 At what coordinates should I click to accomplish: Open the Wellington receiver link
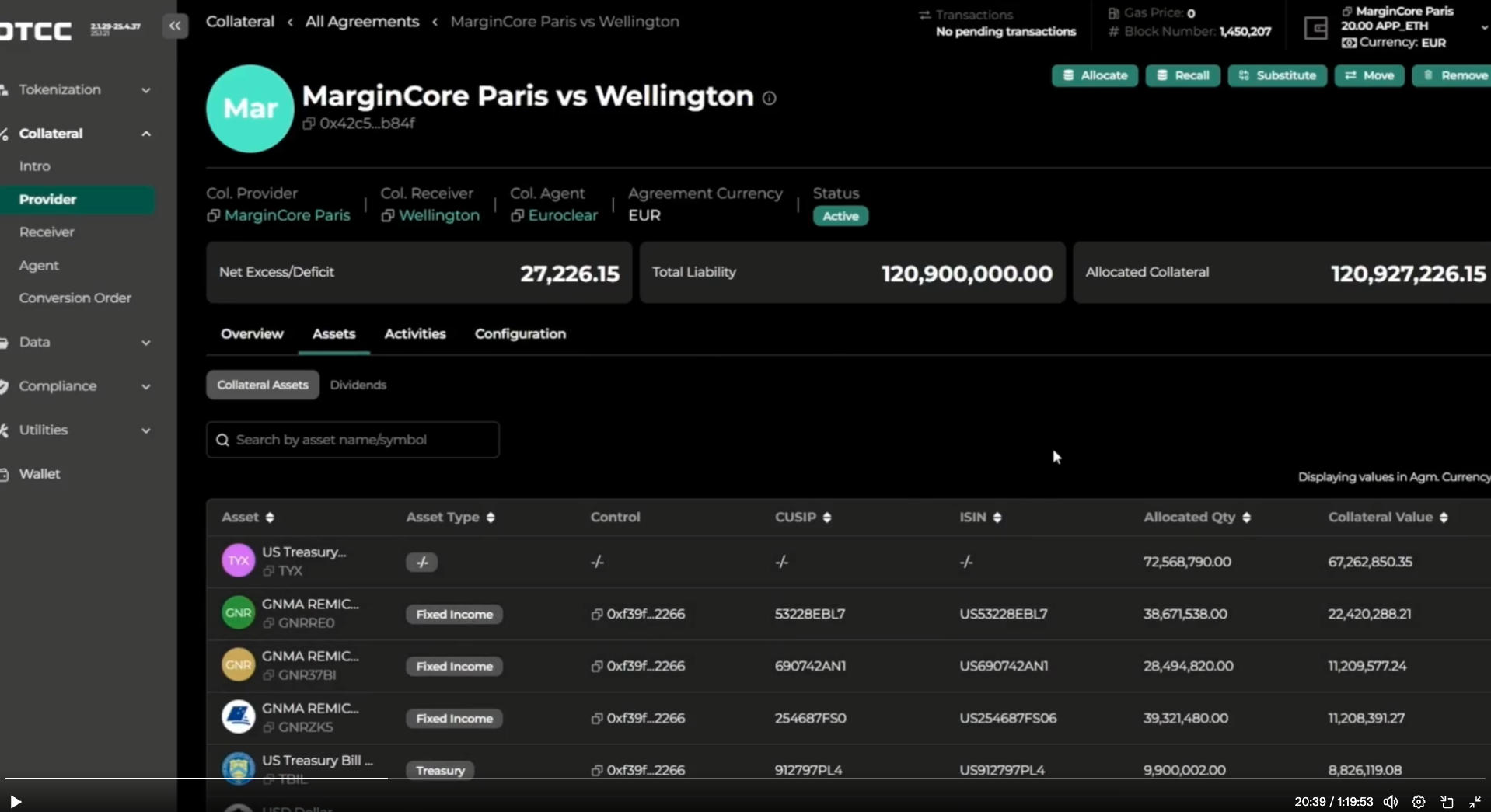click(438, 216)
